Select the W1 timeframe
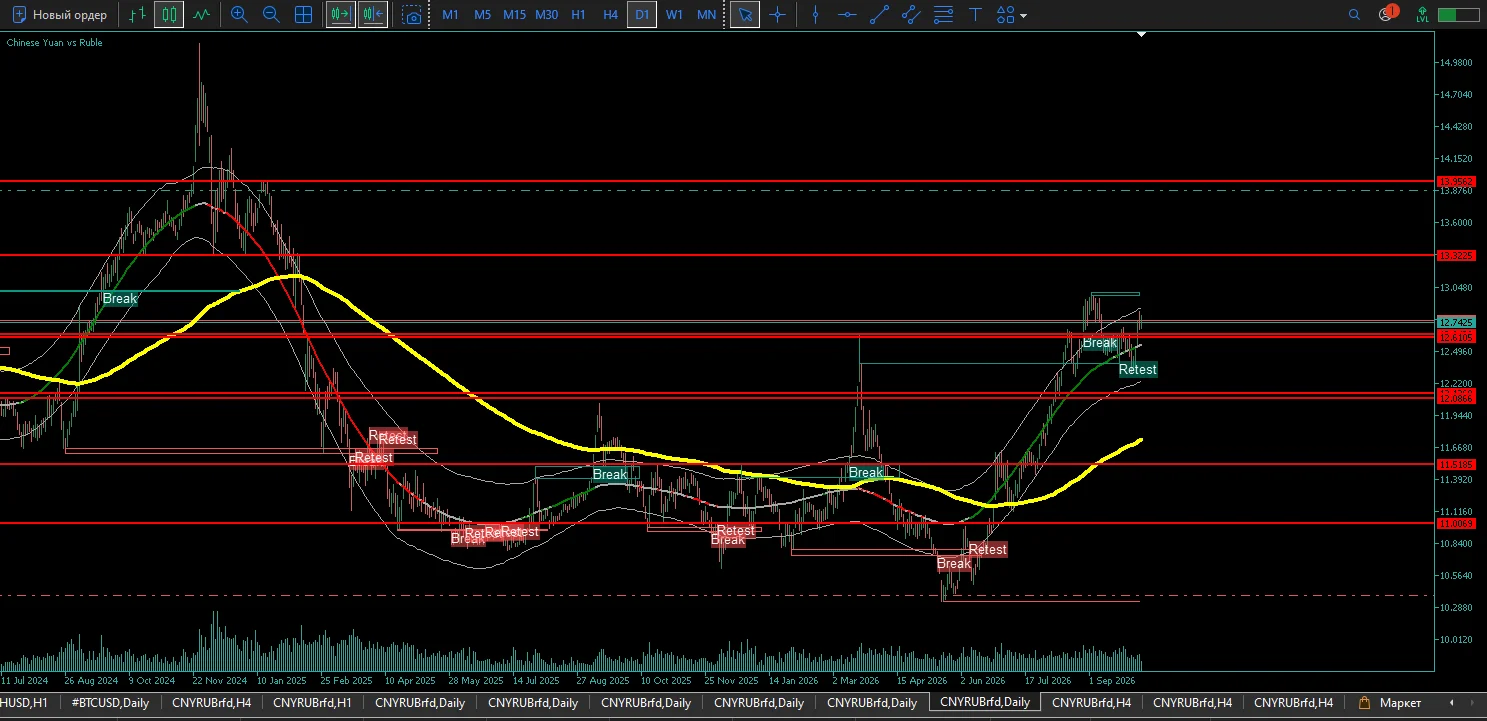1487x721 pixels. pyautogui.click(x=675, y=15)
